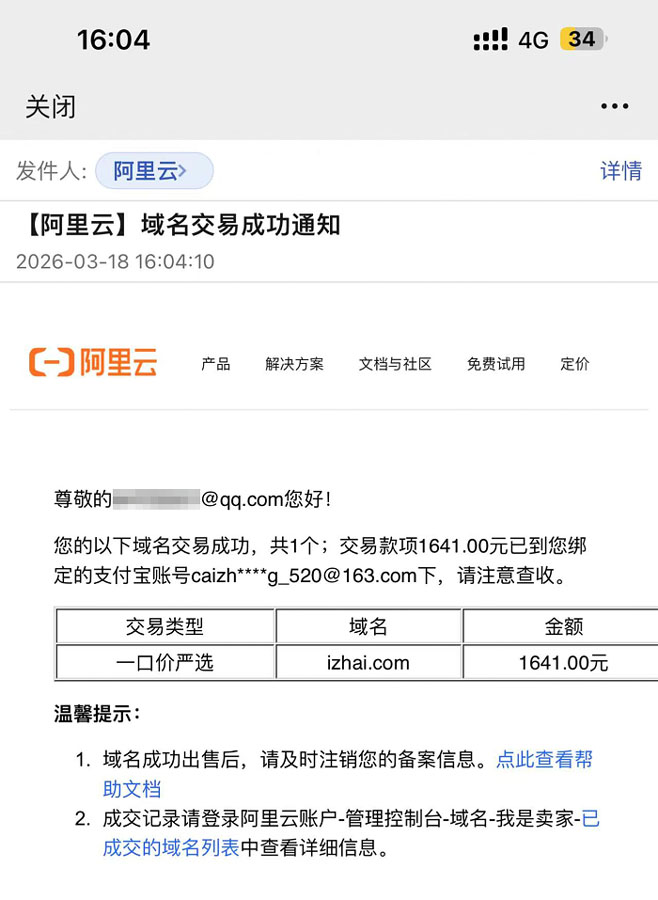658x900 pixels.
Task: Tap the 发件人 label
Action: point(51,171)
